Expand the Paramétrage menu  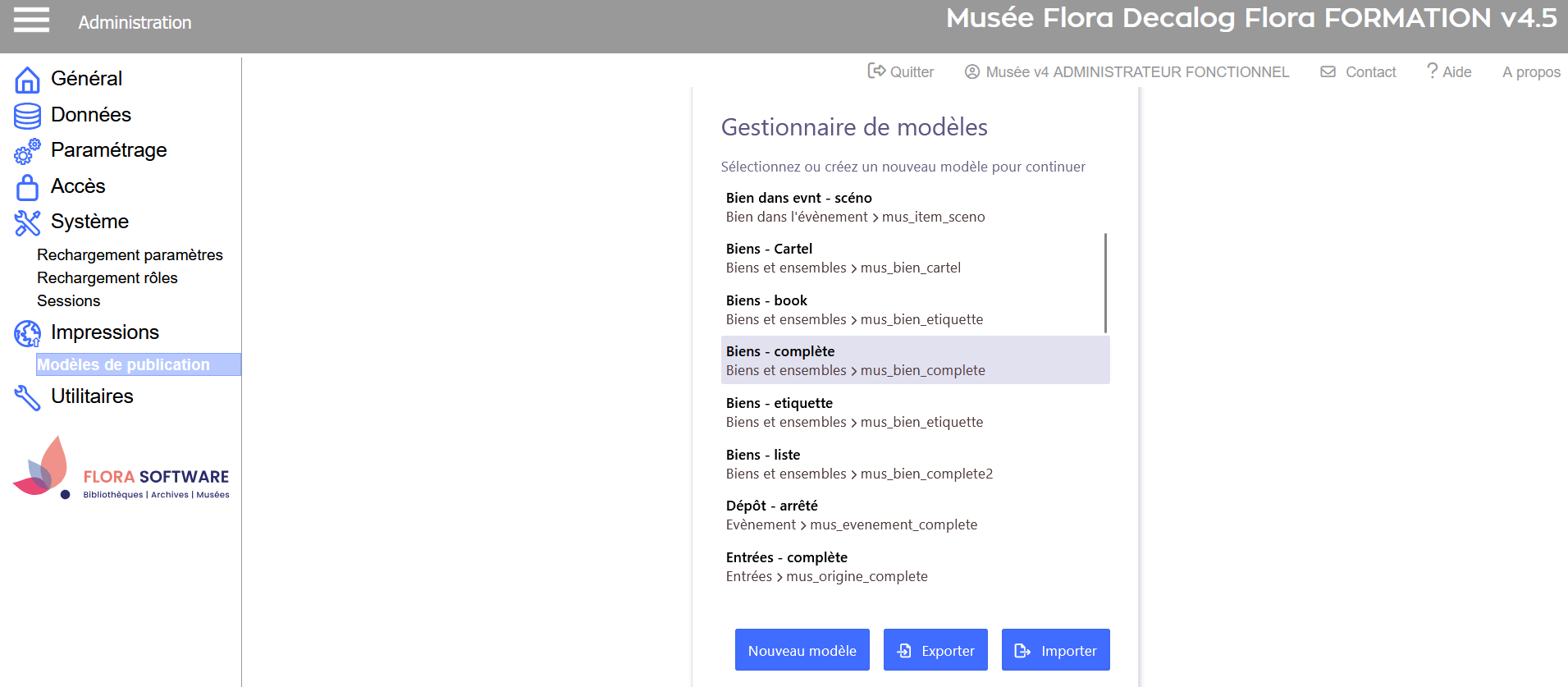pos(109,149)
